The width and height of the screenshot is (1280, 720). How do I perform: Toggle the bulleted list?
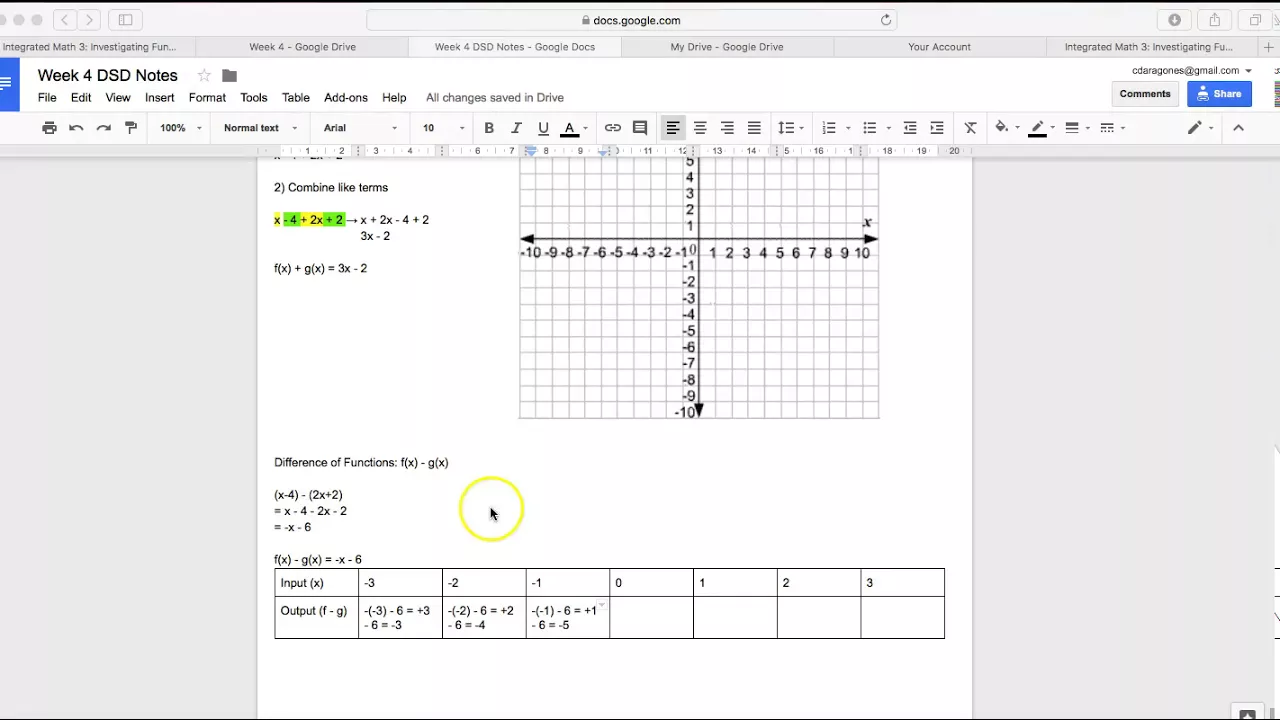[x=869, y=128]
